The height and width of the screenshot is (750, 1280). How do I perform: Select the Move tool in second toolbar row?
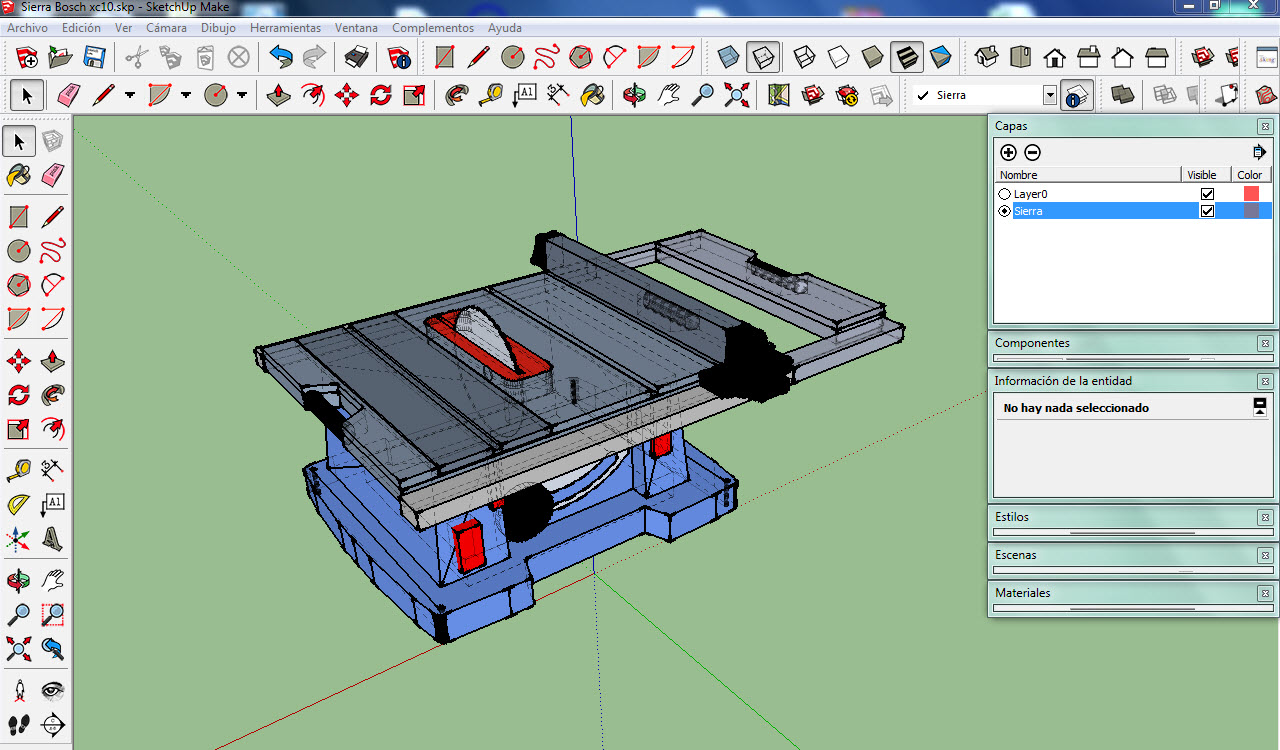(x=347, y=96)
